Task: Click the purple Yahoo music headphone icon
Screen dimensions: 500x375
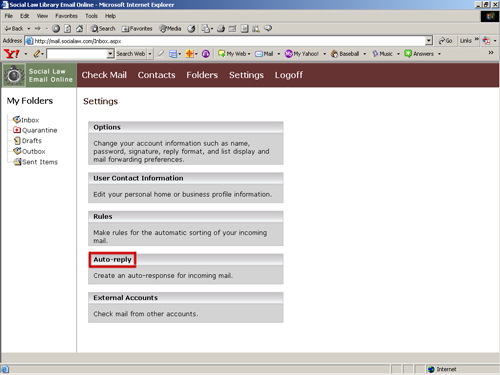Action: pyautogui.click(x=206, y=54)
